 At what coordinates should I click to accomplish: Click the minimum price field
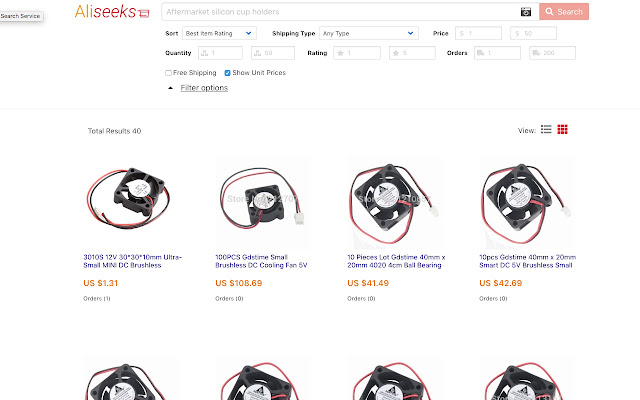[476, 33]
